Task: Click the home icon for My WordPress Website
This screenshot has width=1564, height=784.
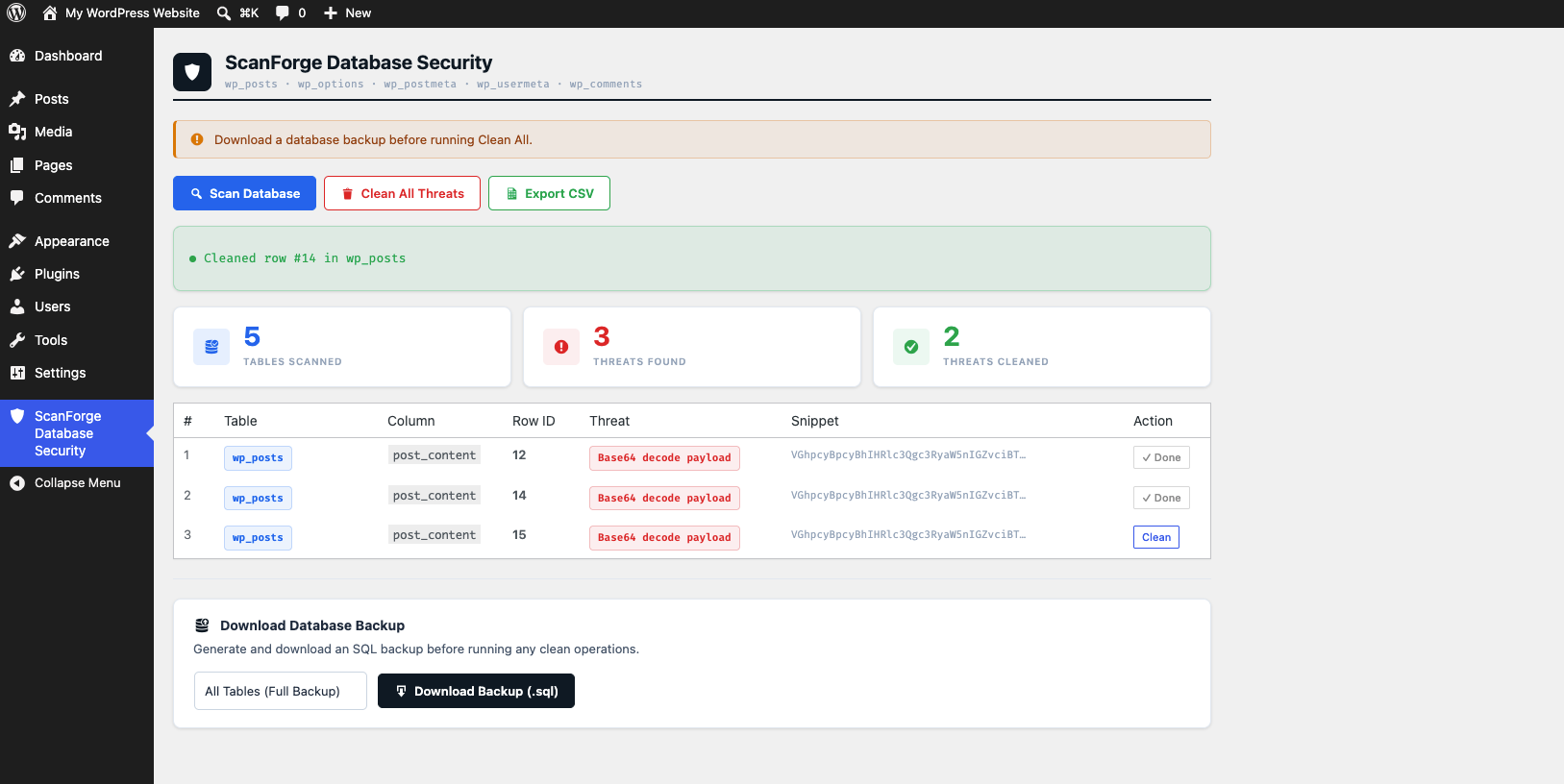Action: click(x=50, y=13)
